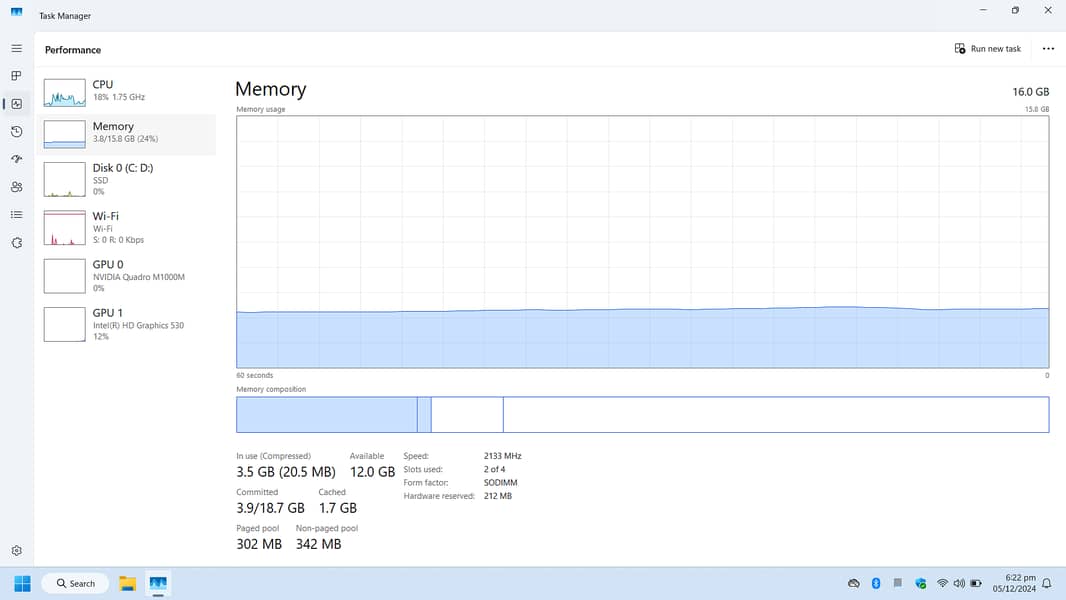Image resolution: width=1066 pixels, height=600 pixels.
Task: Click the taskbar Search box
Action: pyautogui.click(x=76, y=583)
